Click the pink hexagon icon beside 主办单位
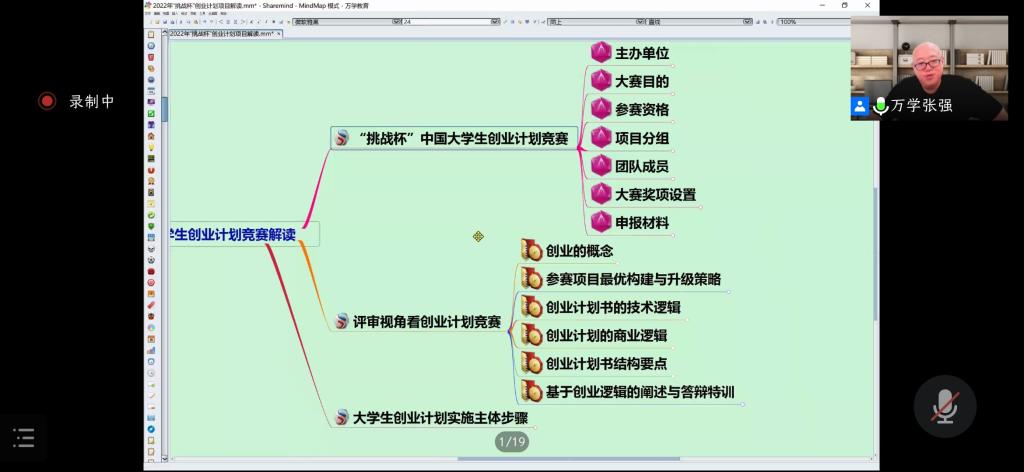This screenshot has width=1024, height=472. coord(600,53)
